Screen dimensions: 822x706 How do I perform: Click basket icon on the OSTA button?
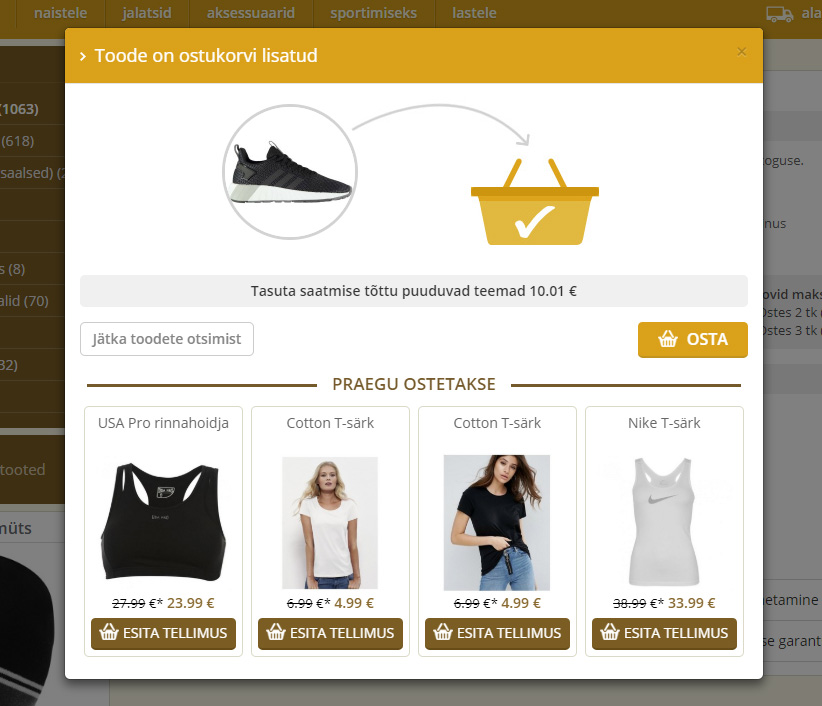[668, 339]
